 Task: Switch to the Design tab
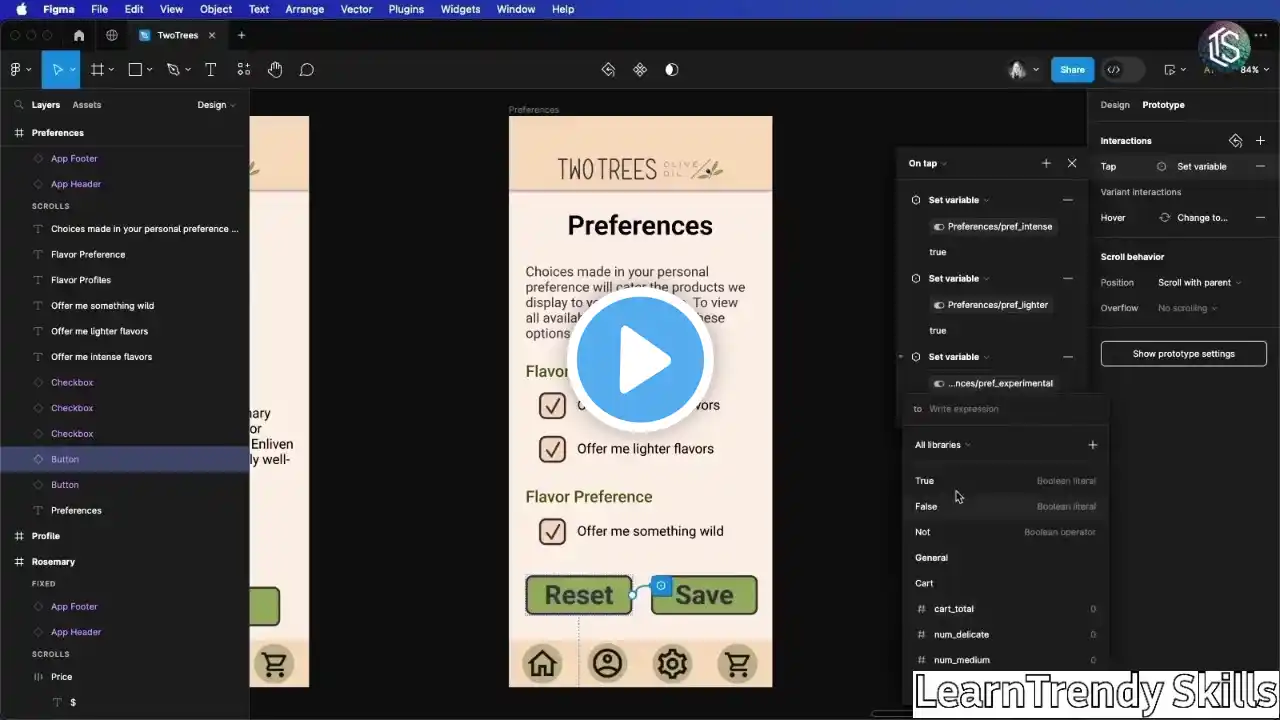point(1114,105)
